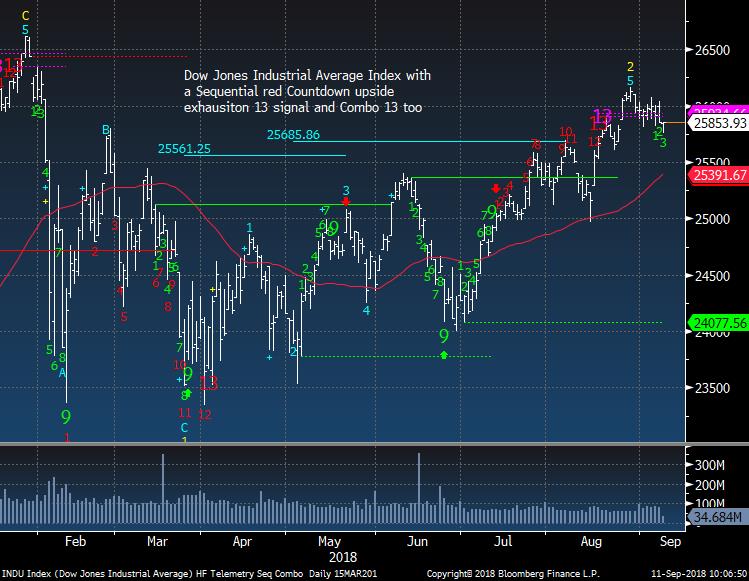Select the Mar label on the time axis
The height and width of the screenshot is (581, 749).
157,541
